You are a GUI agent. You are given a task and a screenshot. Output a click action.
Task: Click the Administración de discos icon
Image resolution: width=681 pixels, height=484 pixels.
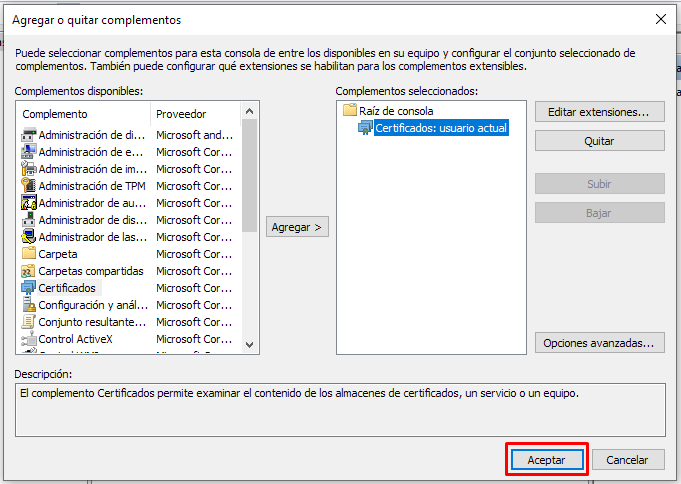click(29, 135)
